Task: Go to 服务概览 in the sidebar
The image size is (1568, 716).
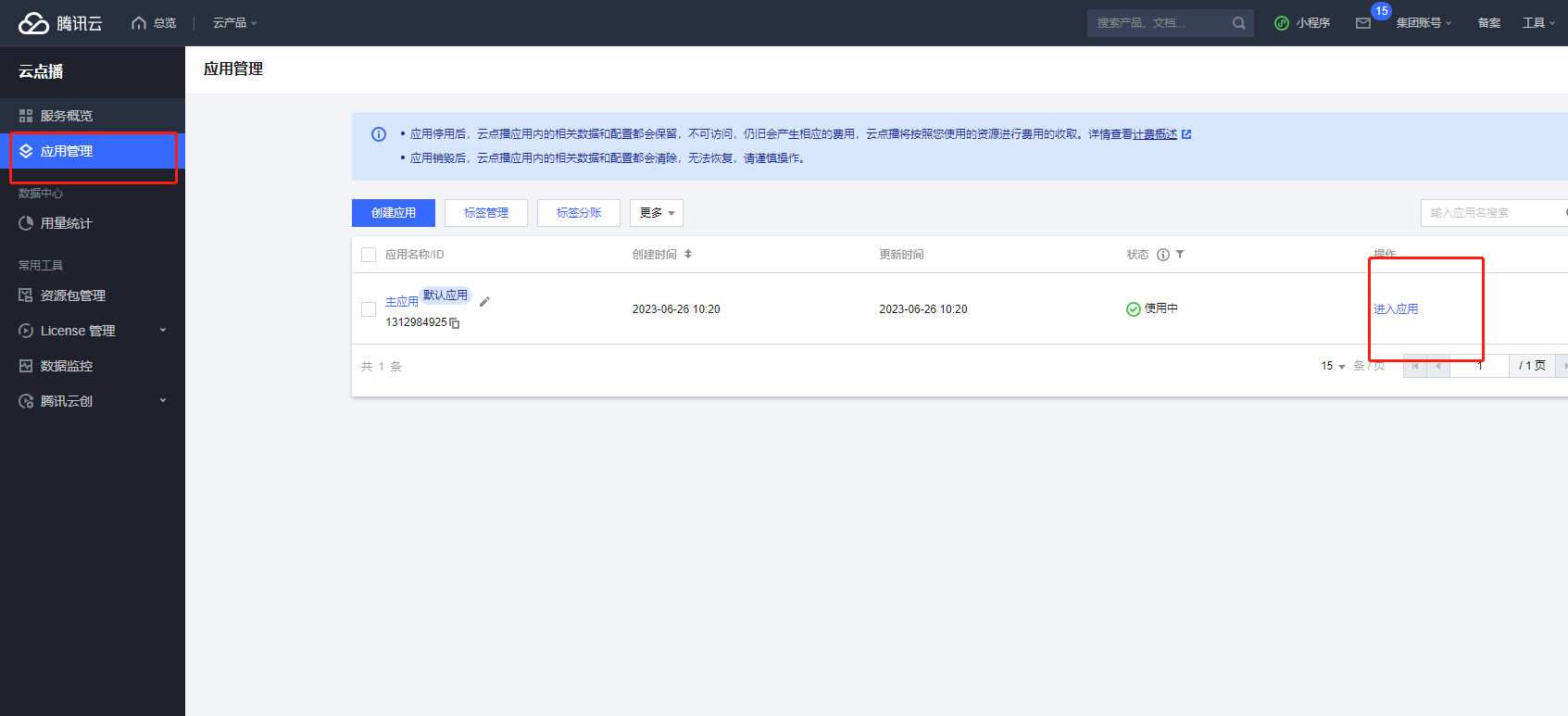Action: point(66,116)
